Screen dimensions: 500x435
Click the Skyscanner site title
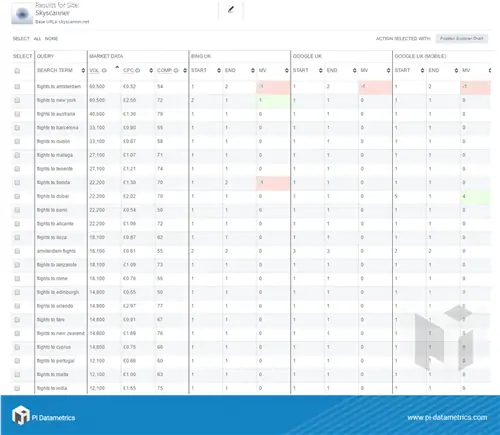[53, 13]
